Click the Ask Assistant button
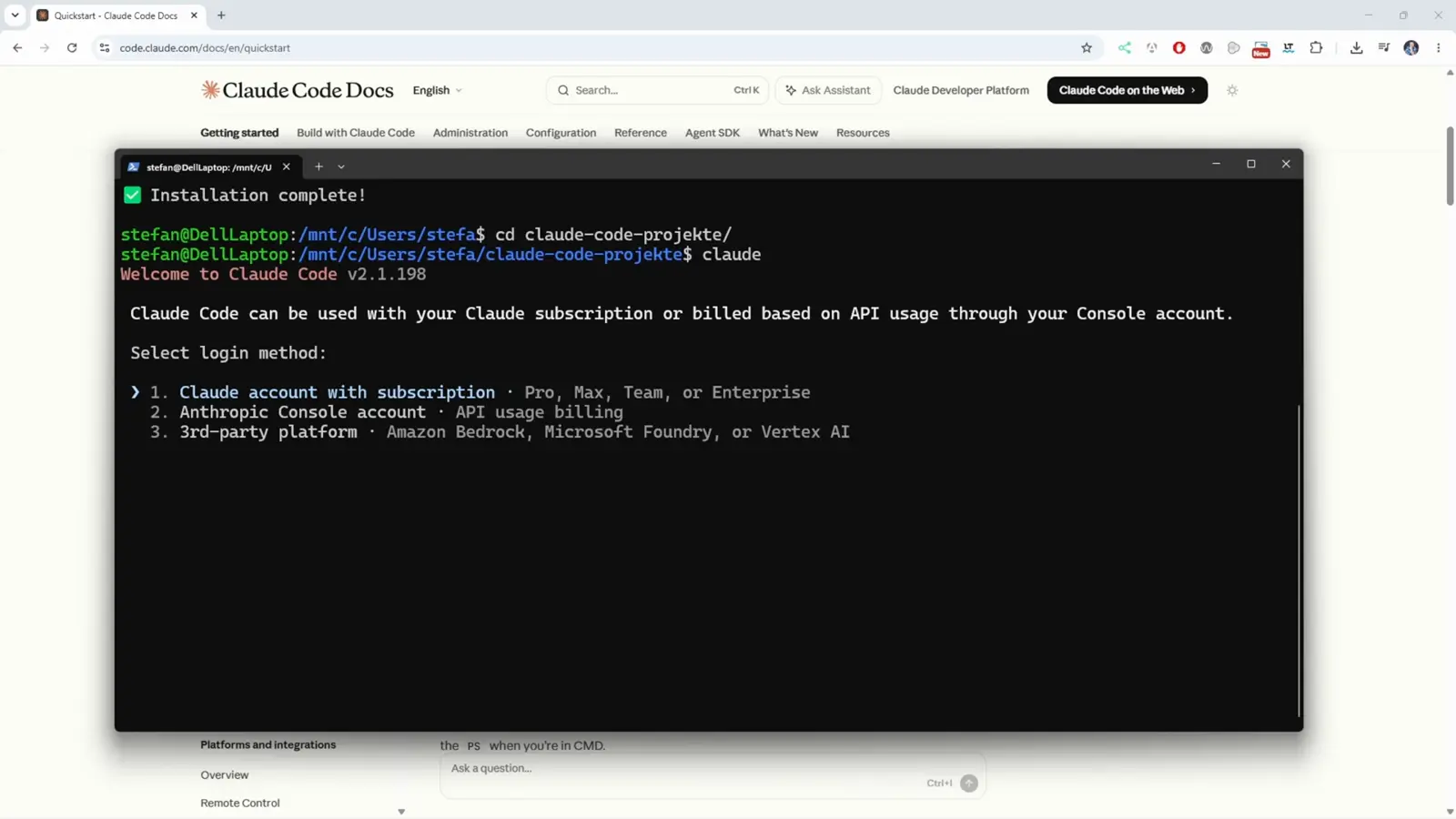The height and width of the screenshot is (819, 1456). tap(828, 90)
